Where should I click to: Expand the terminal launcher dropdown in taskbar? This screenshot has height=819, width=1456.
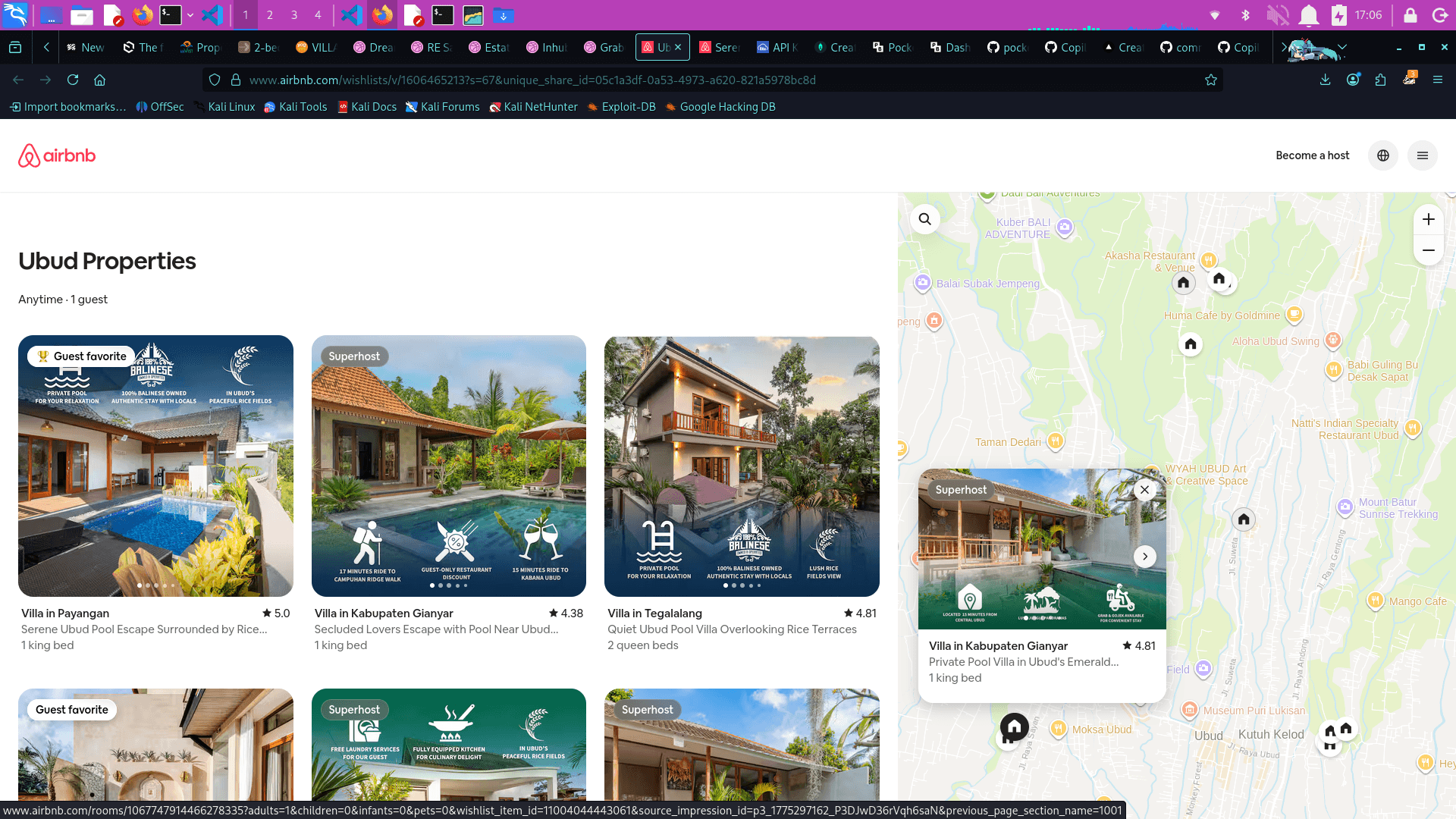pos(190,14)
